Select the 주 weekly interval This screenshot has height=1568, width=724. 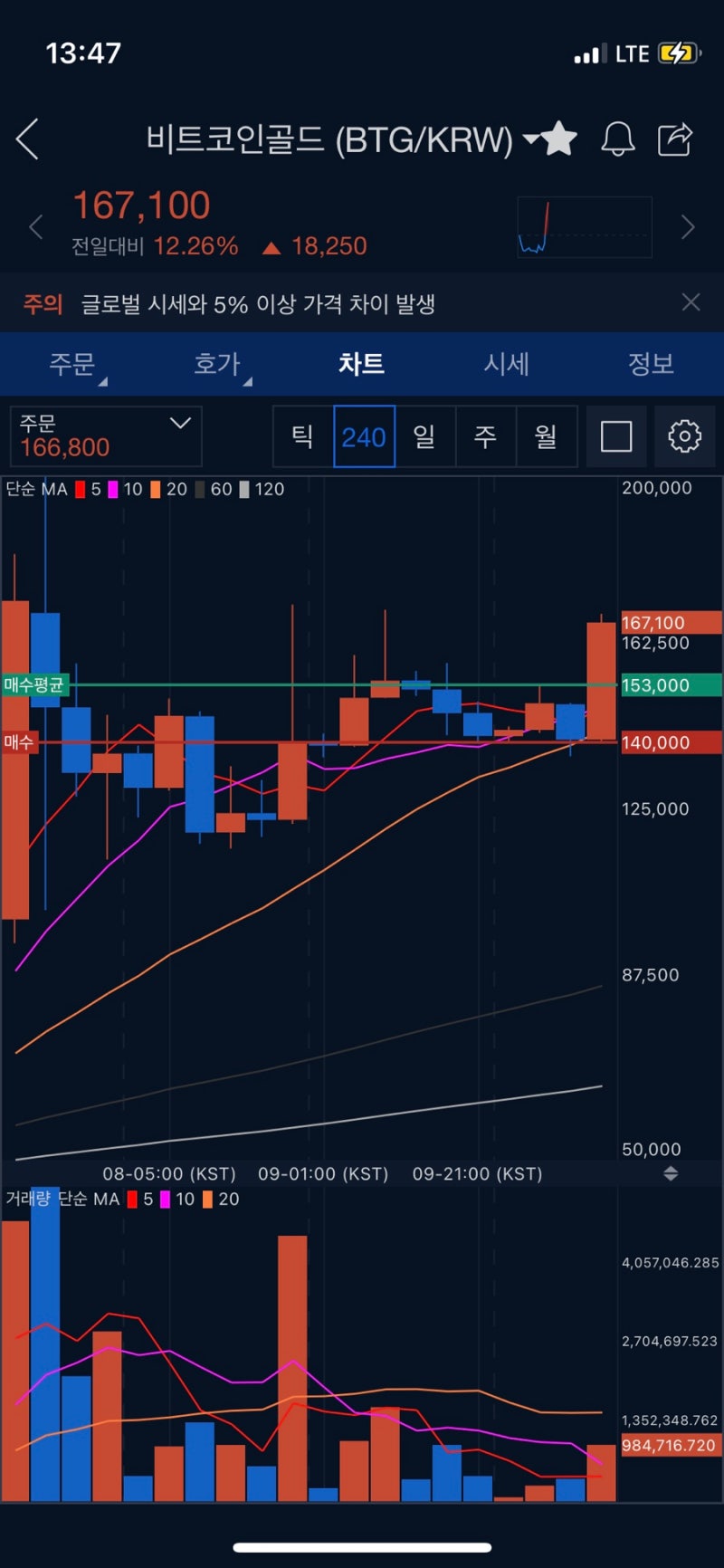coord(486,436)
